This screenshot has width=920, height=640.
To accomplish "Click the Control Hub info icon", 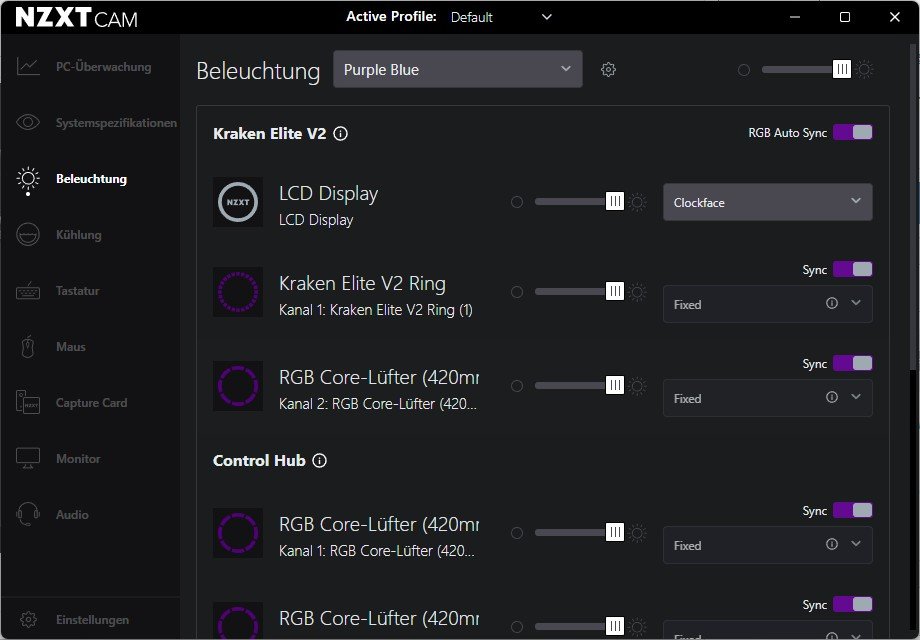I will 319,460.
